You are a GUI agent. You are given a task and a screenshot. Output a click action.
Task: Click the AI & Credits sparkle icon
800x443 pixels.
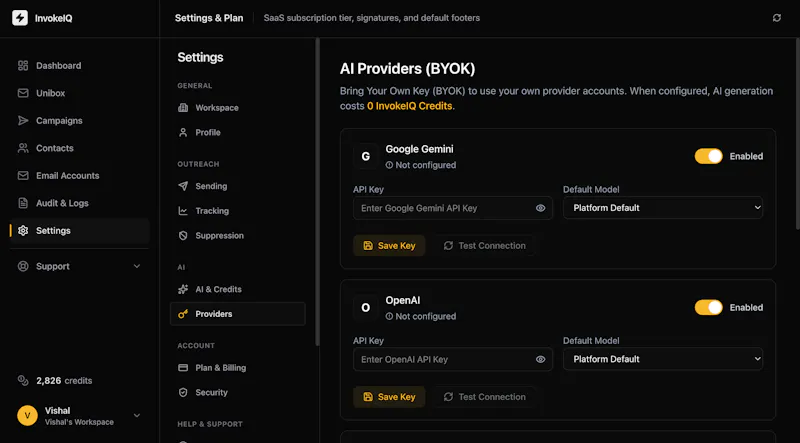(183, 289)
